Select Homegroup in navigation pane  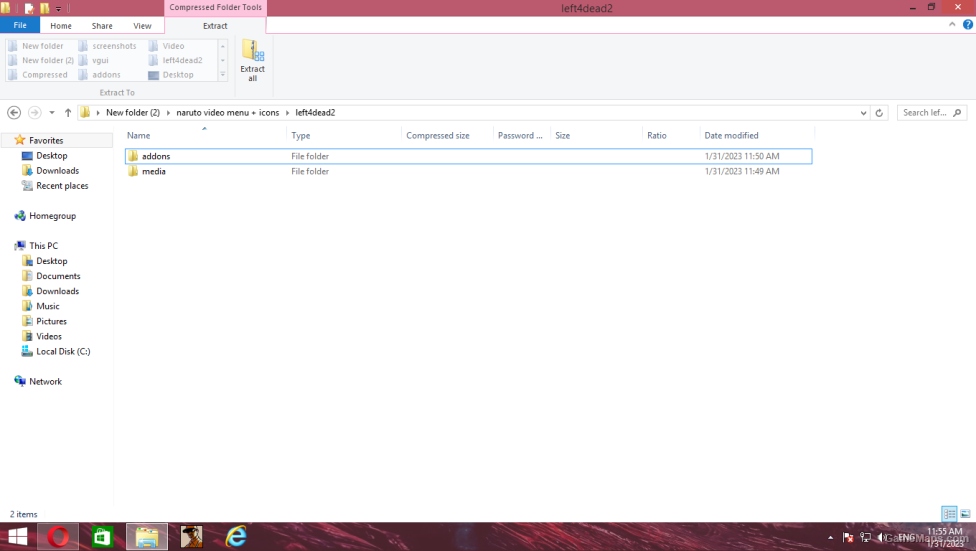pos(52,216)
